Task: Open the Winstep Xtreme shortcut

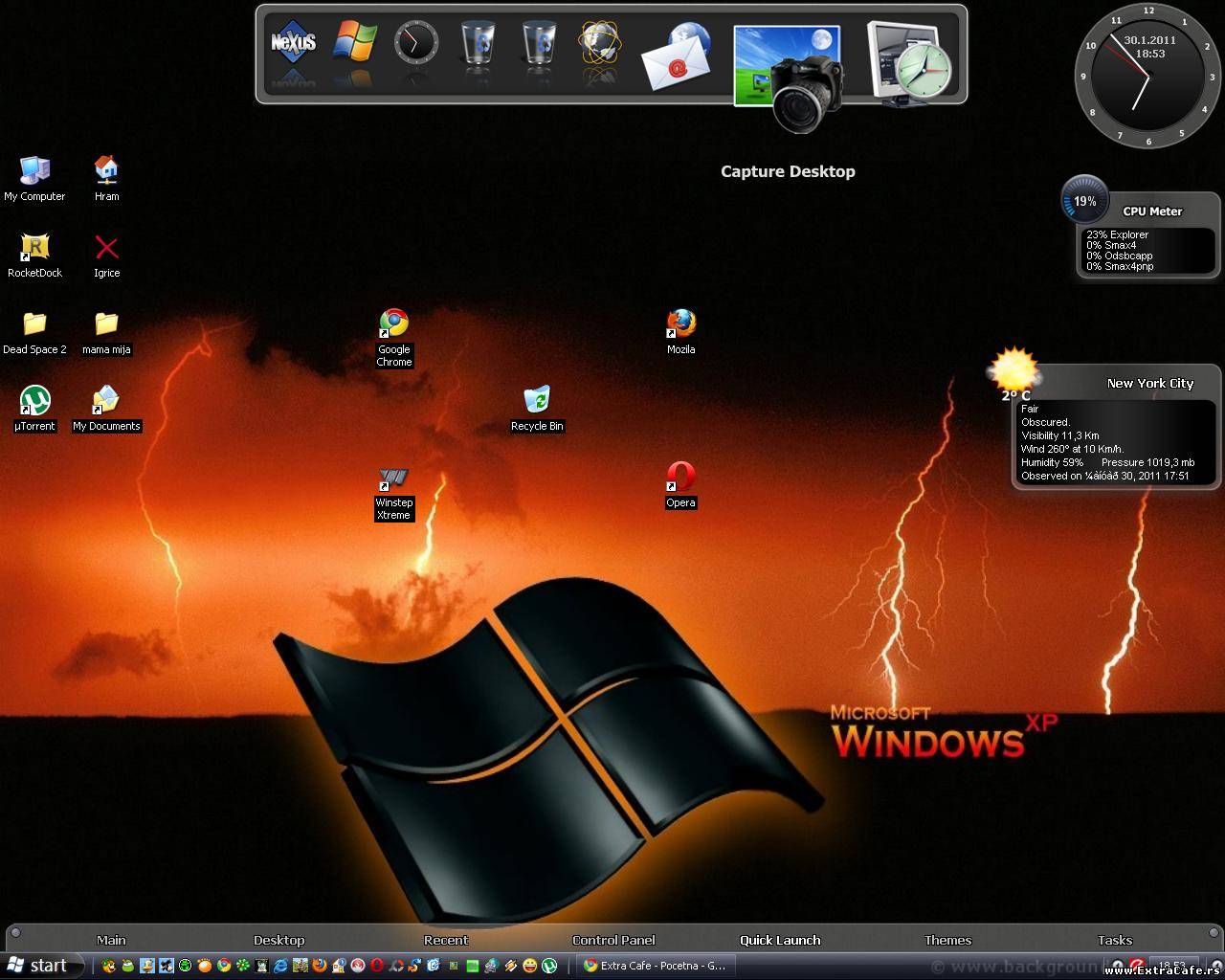Action: coord(393,479)
